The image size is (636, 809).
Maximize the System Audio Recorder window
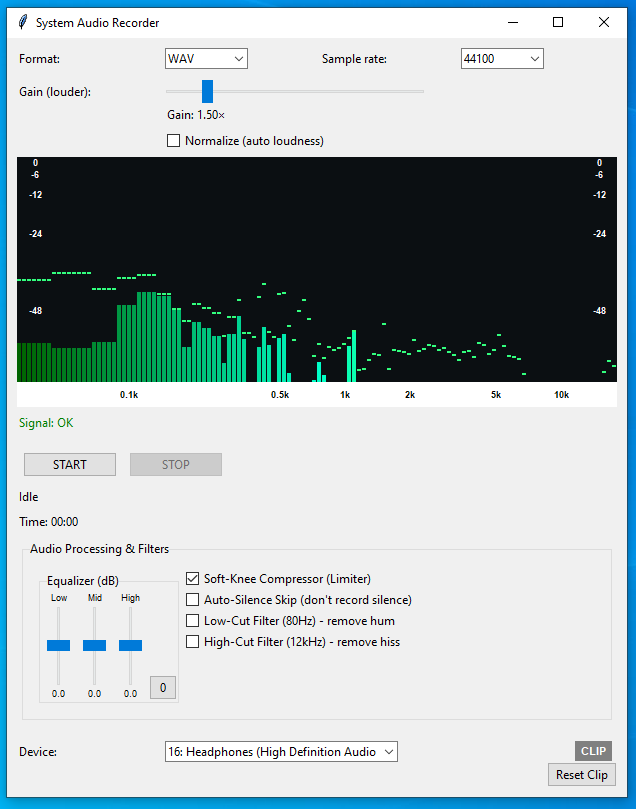pyautogui.click(x=558, y=22)
